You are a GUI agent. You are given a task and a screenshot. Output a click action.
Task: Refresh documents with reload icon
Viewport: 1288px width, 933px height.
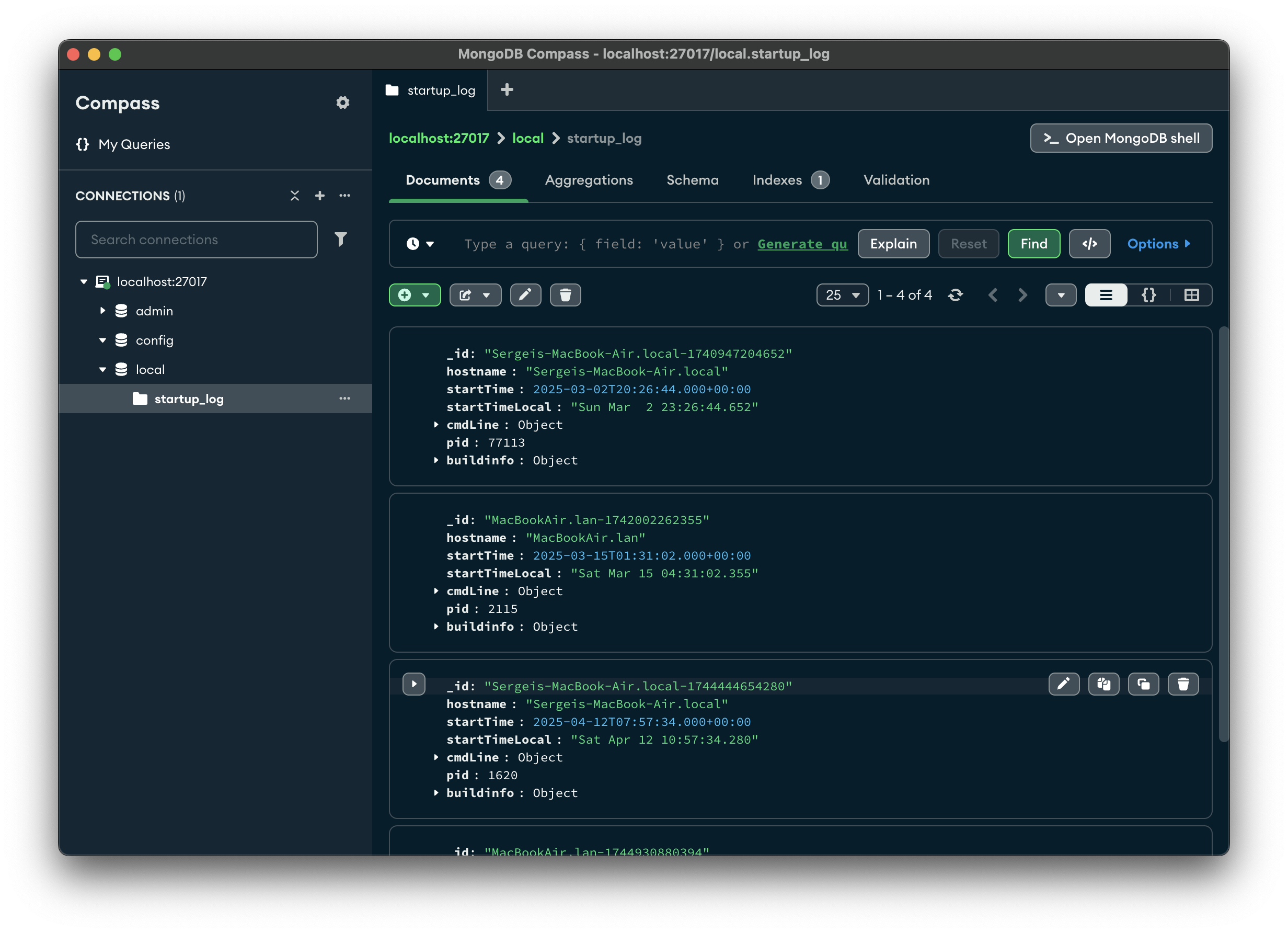955,295
